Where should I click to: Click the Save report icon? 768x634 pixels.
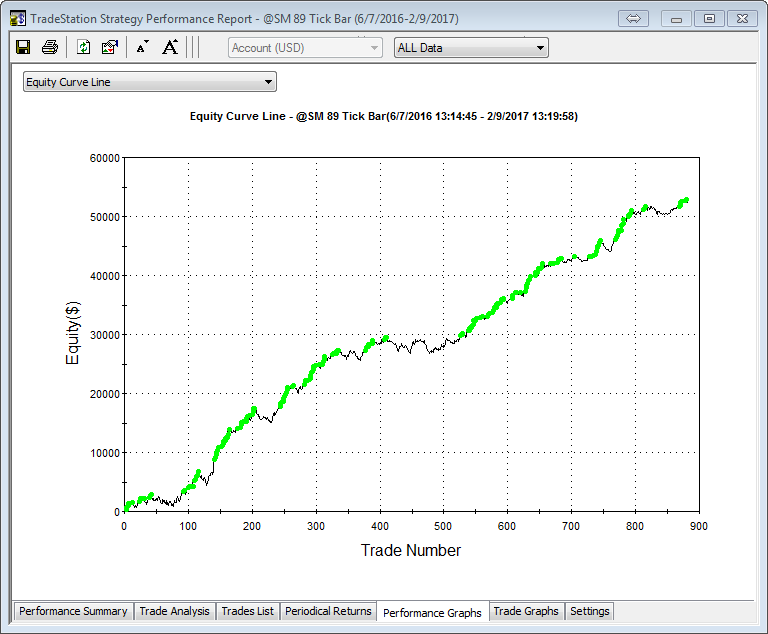(23, 47)
